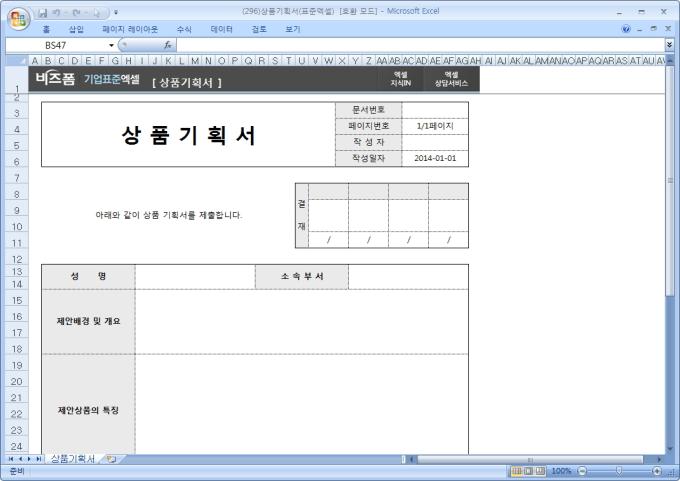Click vertical scrollbar up arrow
Screen dimensions: 680x481
pos(670,60)
